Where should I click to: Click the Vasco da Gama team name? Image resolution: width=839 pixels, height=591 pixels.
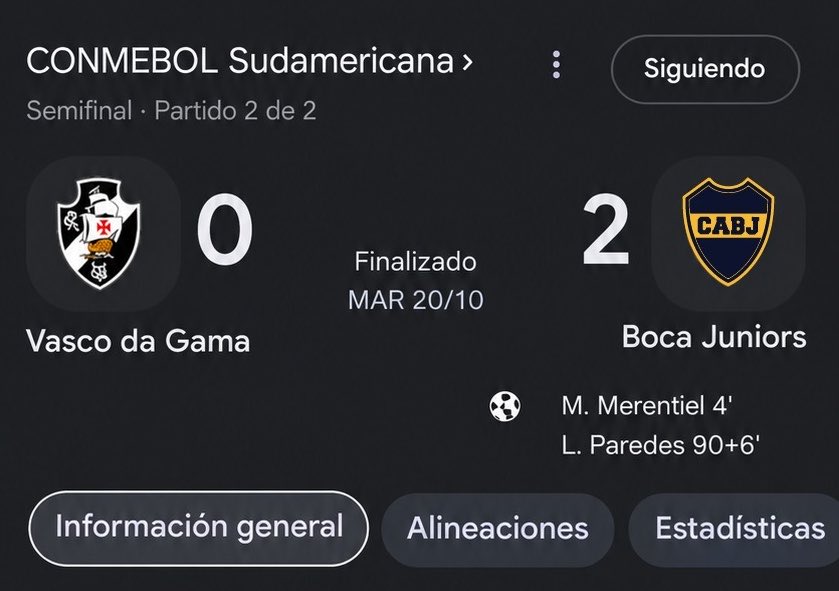coord(138,341)
